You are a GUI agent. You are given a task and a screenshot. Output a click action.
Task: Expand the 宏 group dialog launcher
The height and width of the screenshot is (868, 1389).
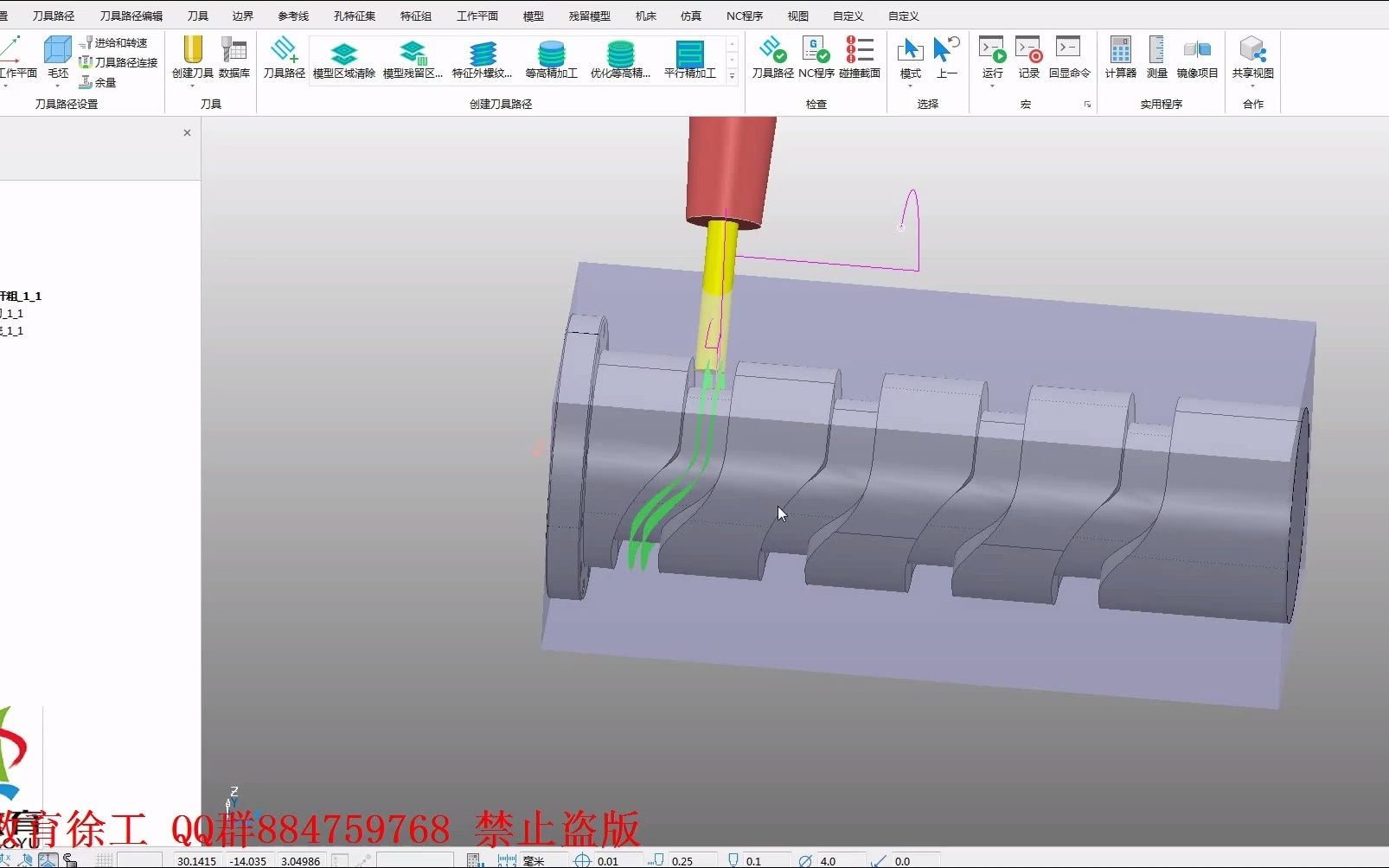(x=1087, y=105)
